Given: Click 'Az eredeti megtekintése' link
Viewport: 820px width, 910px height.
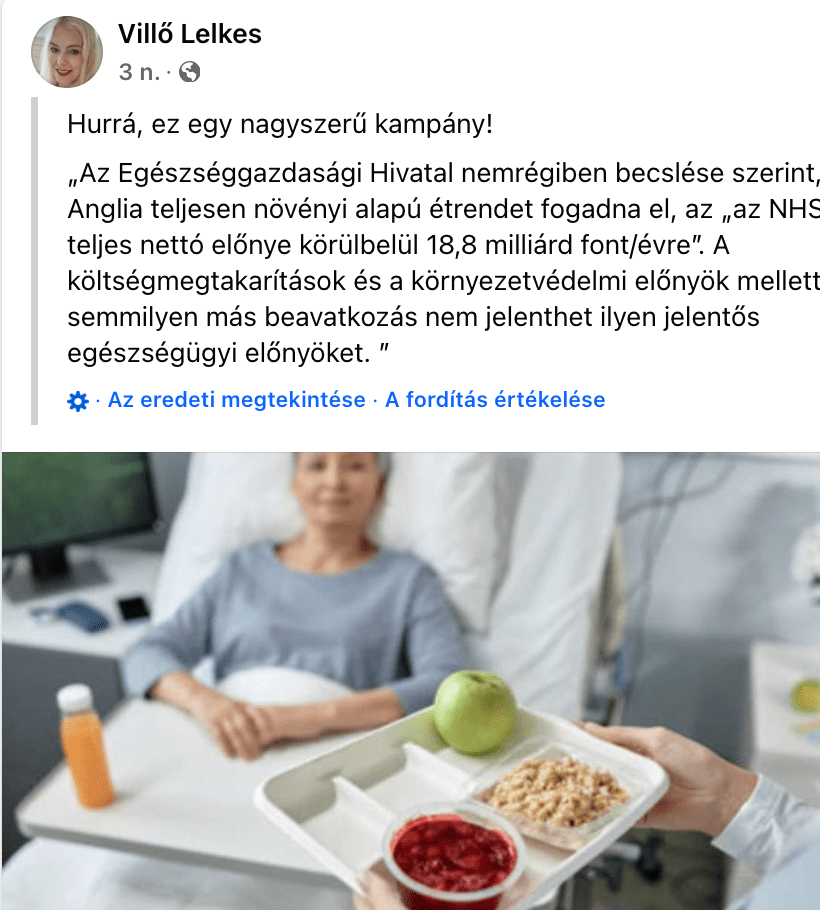Looking at the screenshot, I should click(x=237, y=400).
